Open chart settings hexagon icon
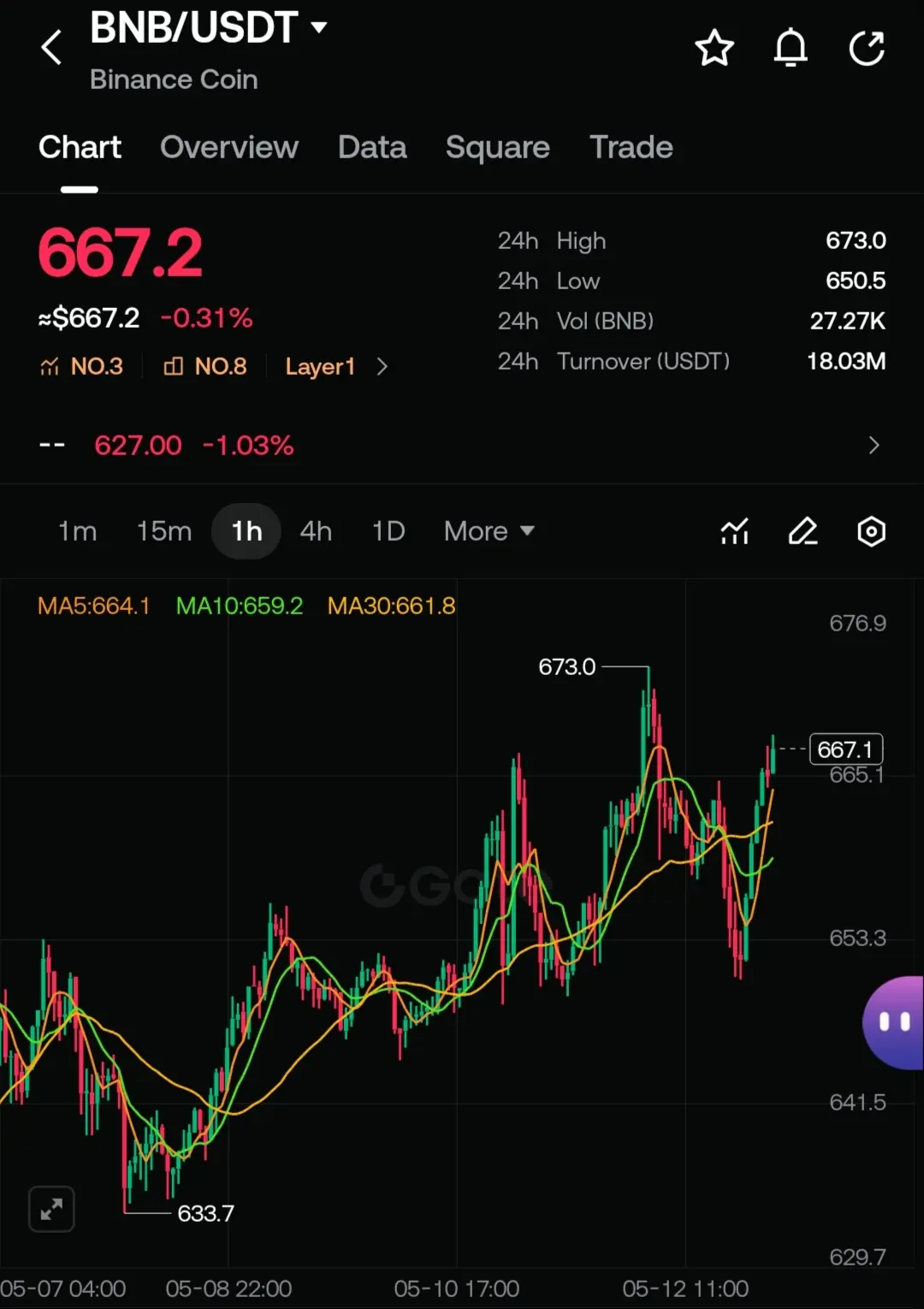924x1309 pixels. tap(871, 531)
